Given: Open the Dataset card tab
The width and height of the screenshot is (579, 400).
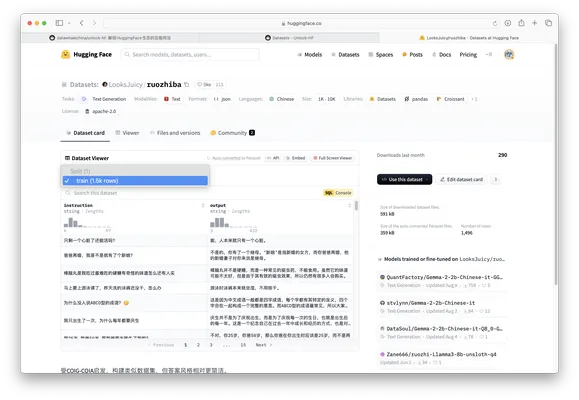Looking at the screenshot, I should pos(85,133).
